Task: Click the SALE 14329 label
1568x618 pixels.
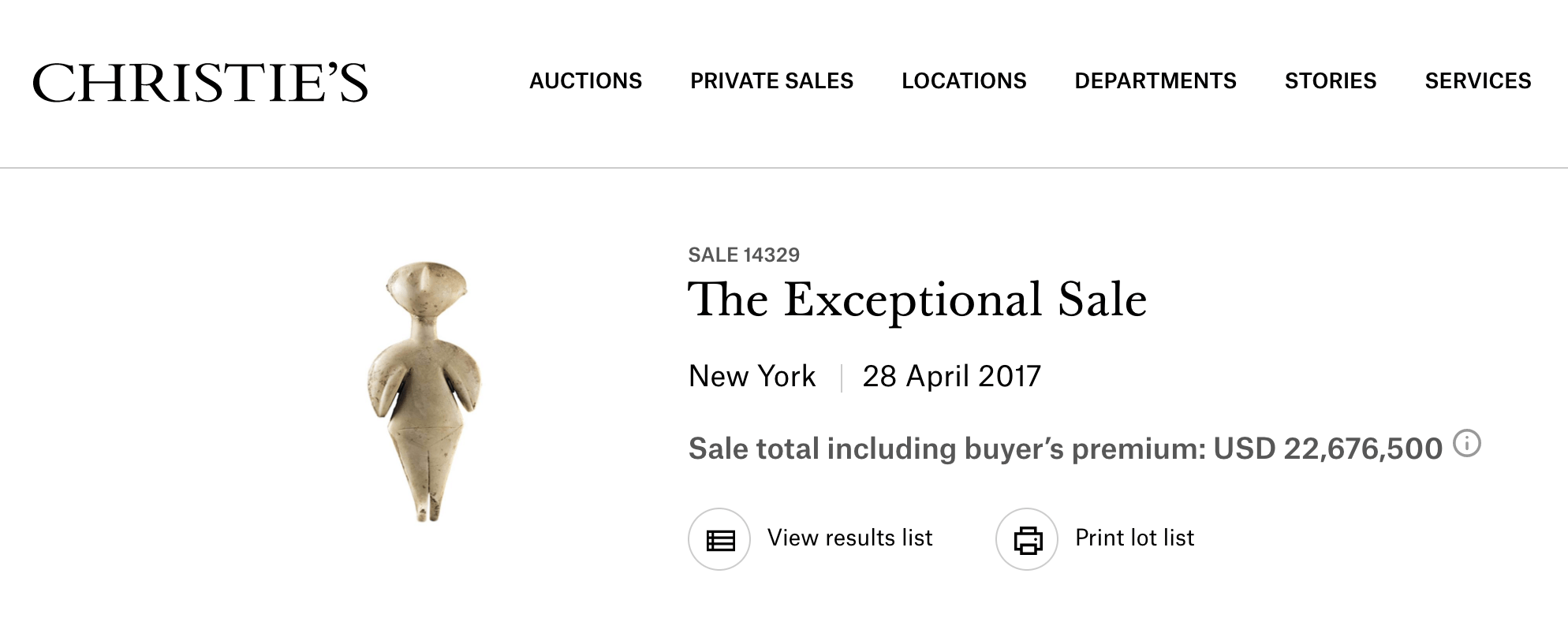Action: coord(744,255)
